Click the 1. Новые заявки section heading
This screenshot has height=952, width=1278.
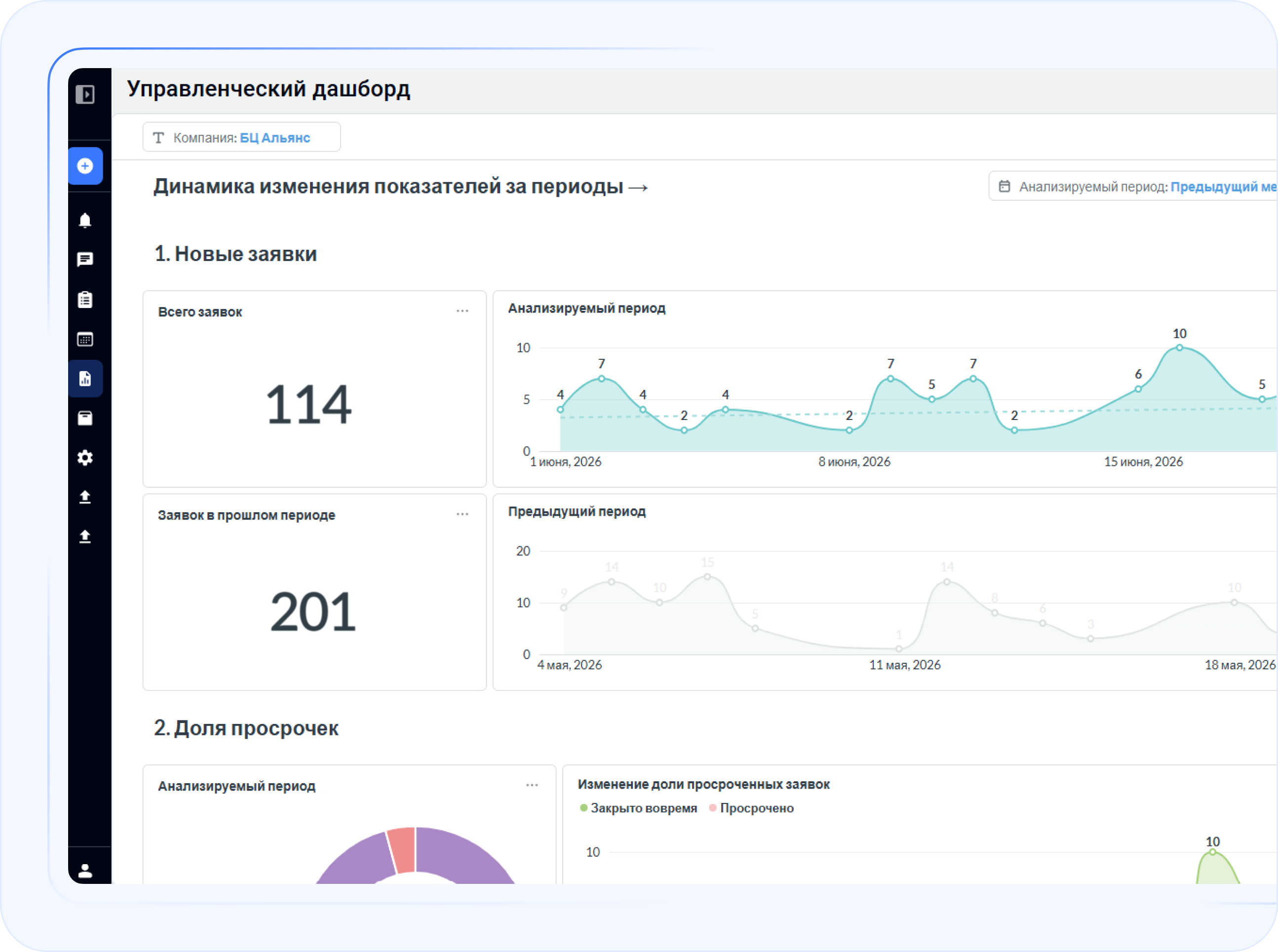point(236,254)
